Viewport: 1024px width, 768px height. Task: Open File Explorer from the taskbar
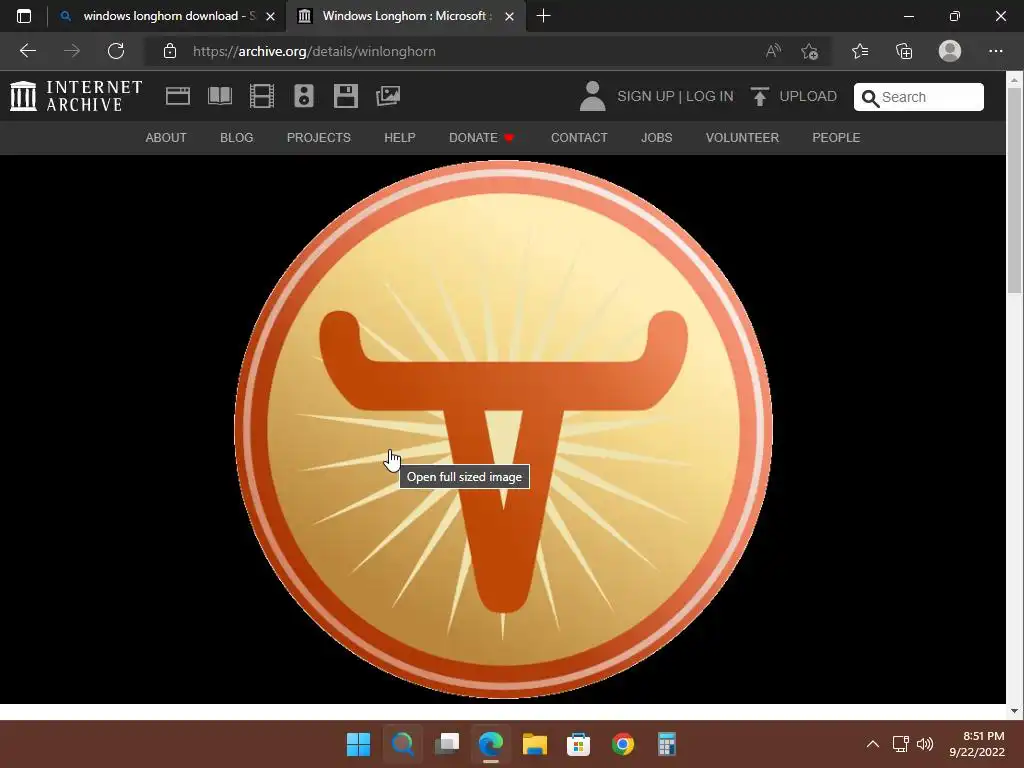[x=535, y=744]
